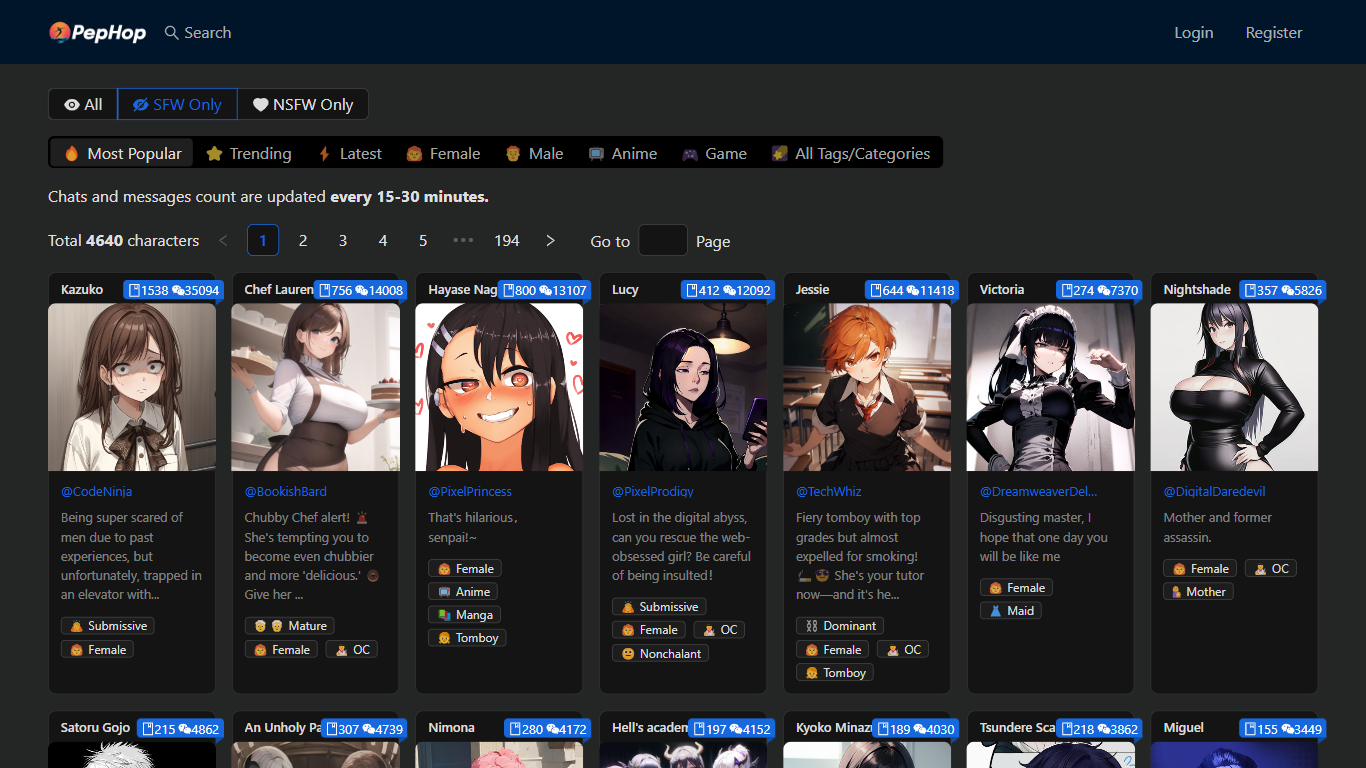
Task: Click the PepHop logo icon
Action: 61,33
